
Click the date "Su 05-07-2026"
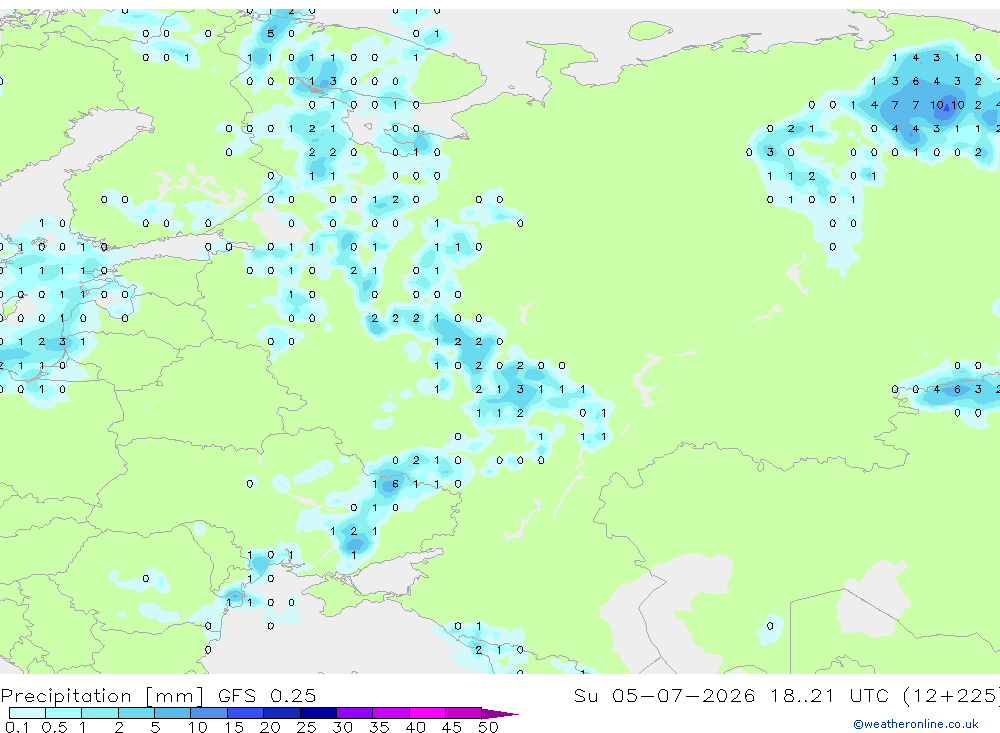point(665,695)
